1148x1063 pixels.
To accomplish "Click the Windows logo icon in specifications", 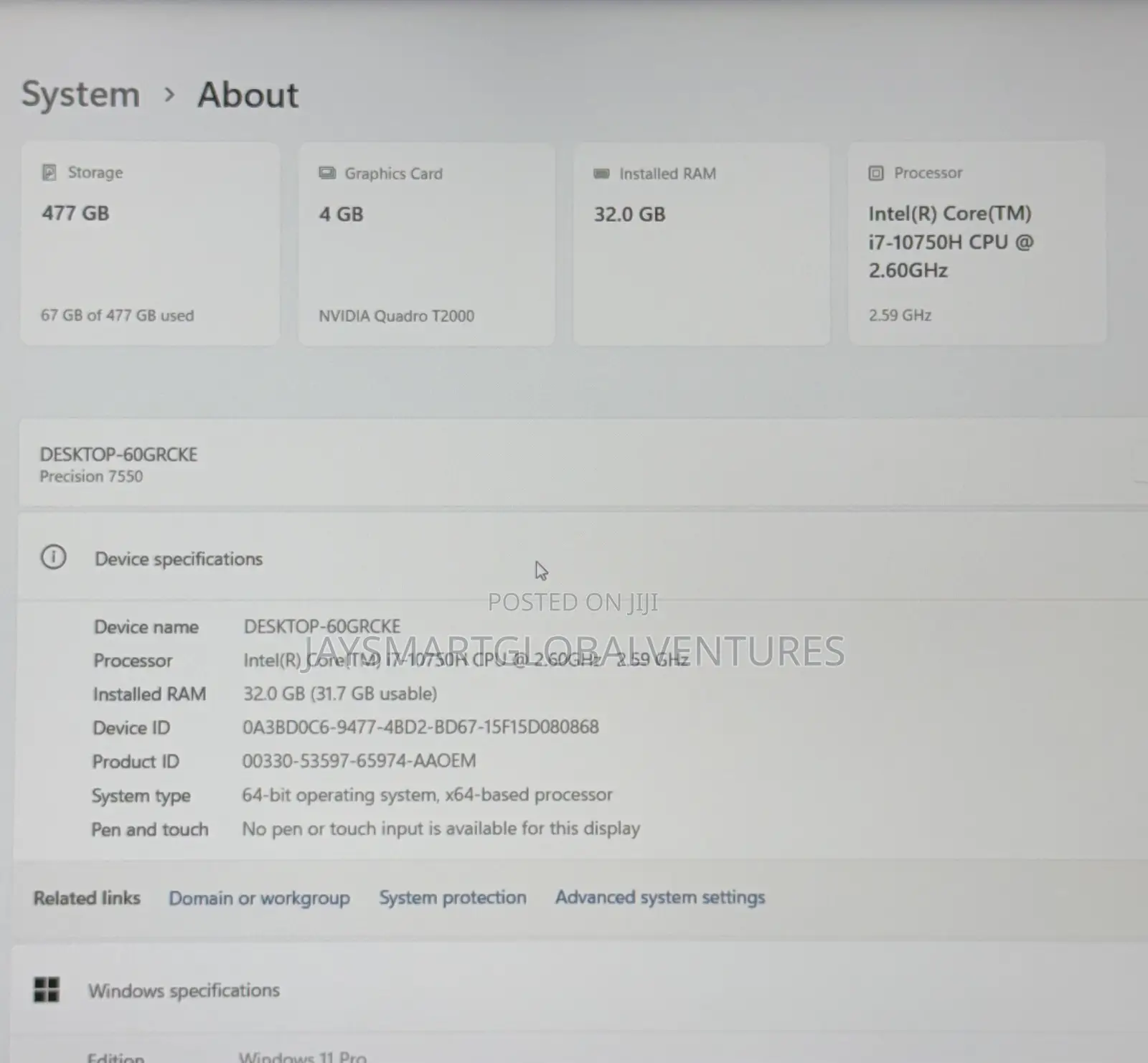I will pos(47,990).
